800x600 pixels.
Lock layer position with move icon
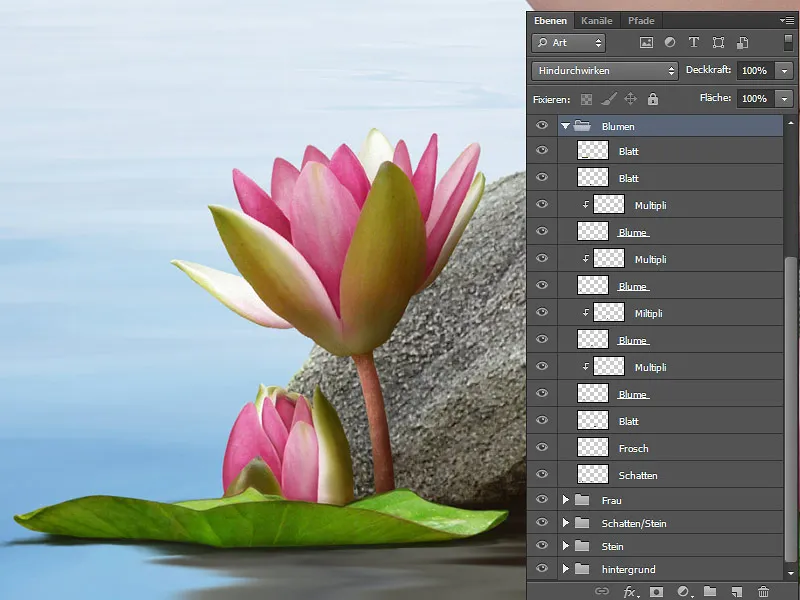point(631,99)
